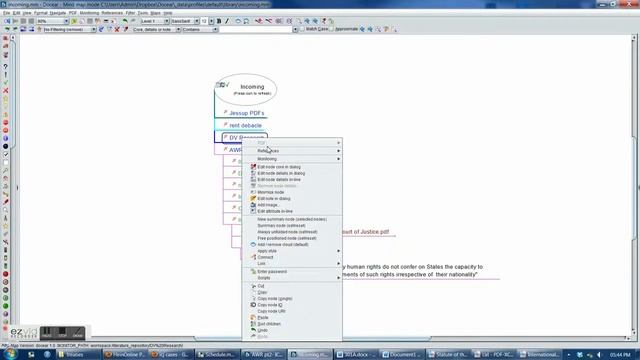The width and height of the screenshot is (640, 360).
Task: Click the icon next to Edit node core in dialog
Action: click(x=253, y=167)
